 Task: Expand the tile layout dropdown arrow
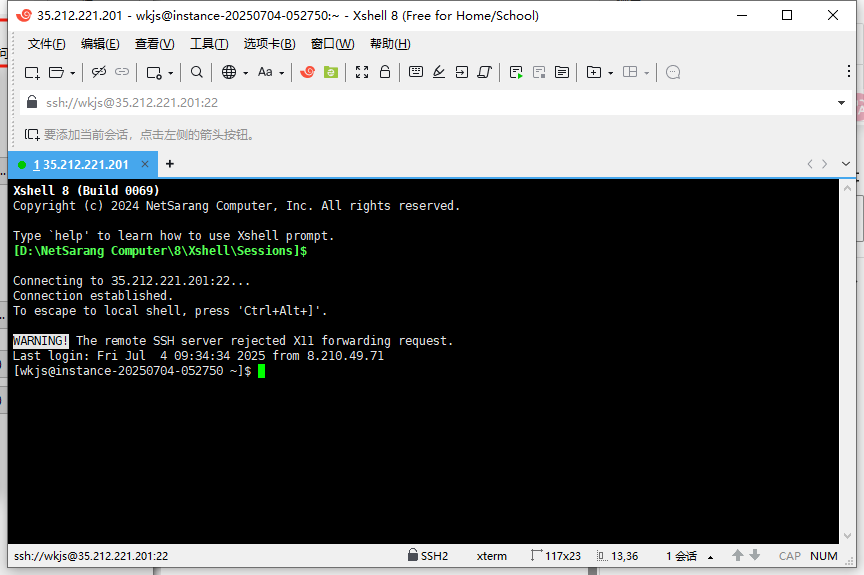tap(647, 73)
